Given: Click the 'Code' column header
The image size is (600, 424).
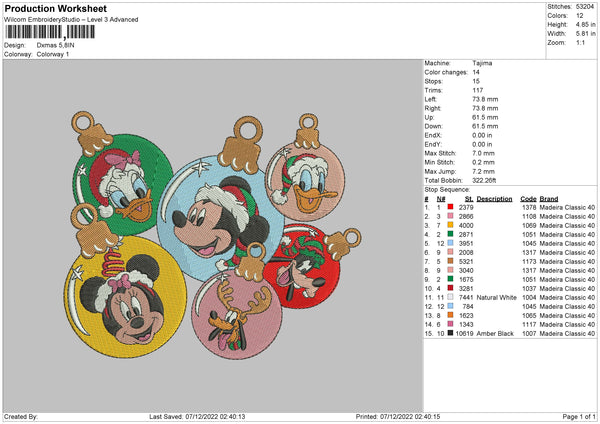Looking at the screenshot, I should click(528, 199).
